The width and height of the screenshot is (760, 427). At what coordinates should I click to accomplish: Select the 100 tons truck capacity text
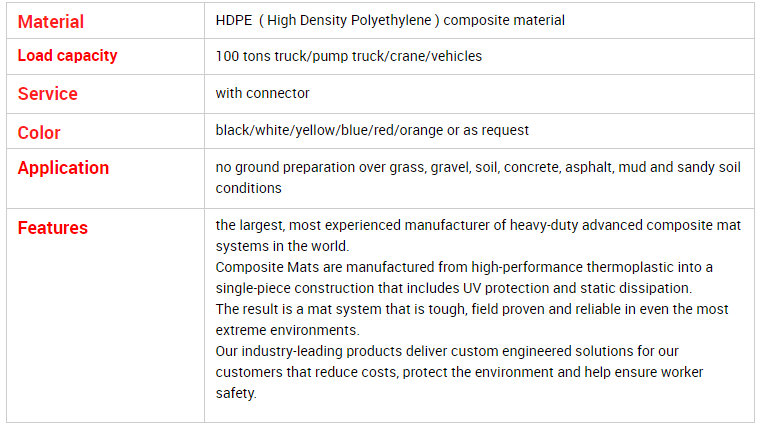pos(348,56)
